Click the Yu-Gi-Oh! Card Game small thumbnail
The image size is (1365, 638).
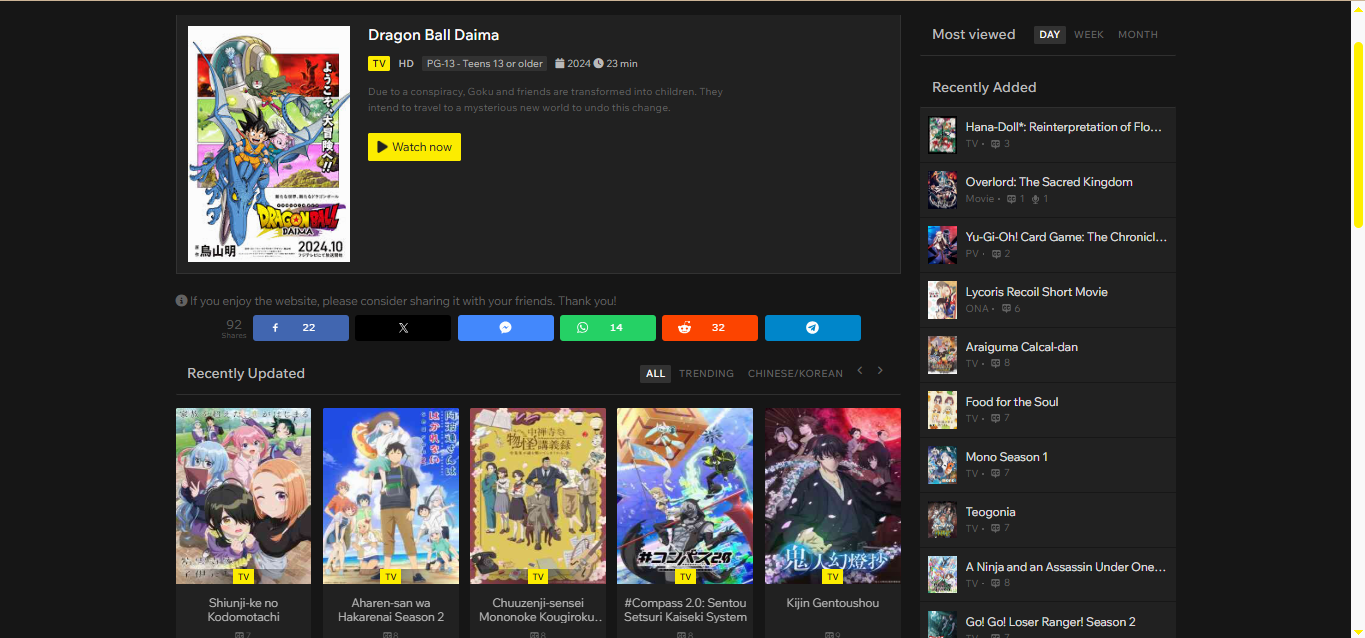coord(942,245)
